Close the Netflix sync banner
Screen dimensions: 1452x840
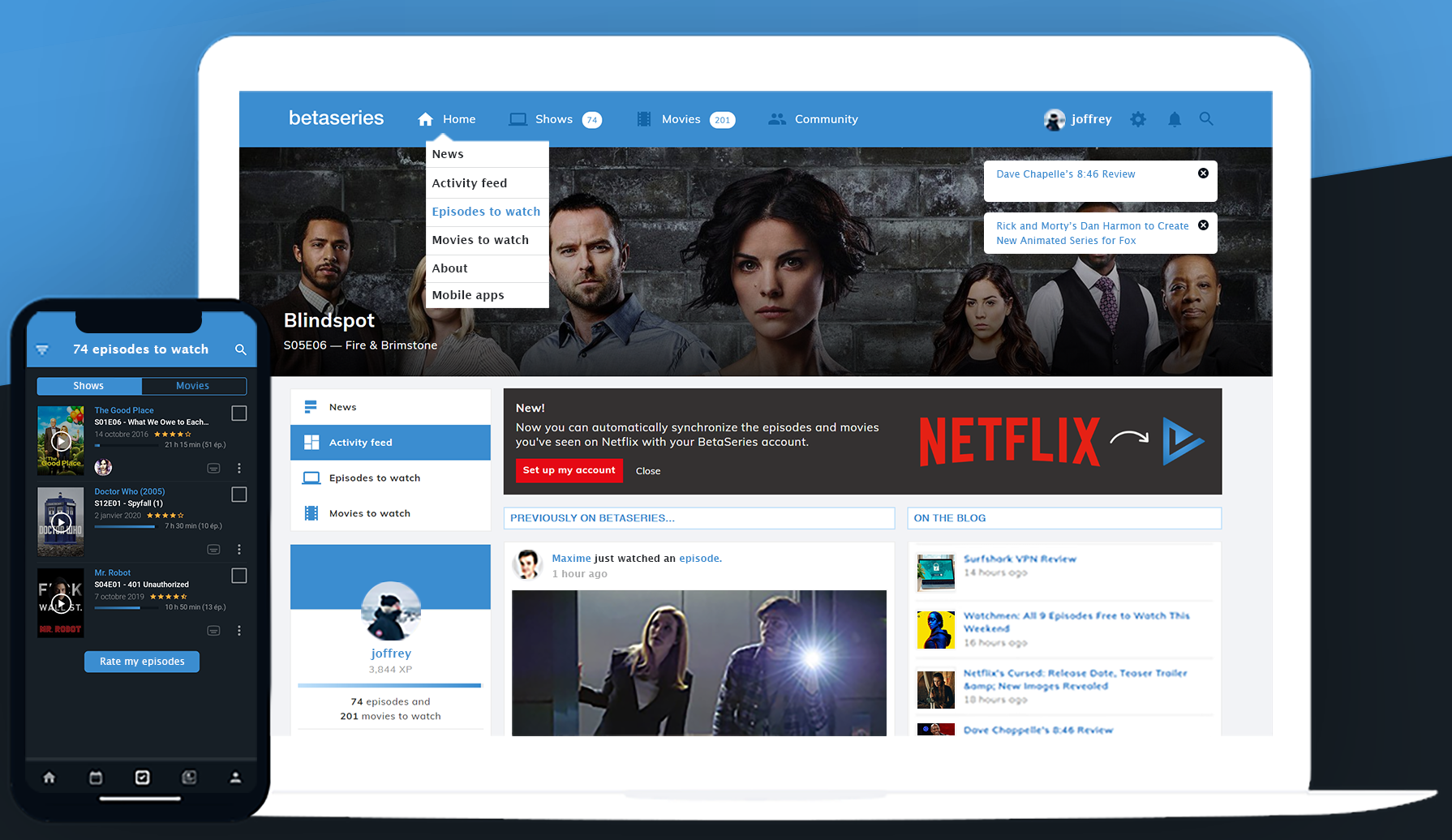point(648,471)
